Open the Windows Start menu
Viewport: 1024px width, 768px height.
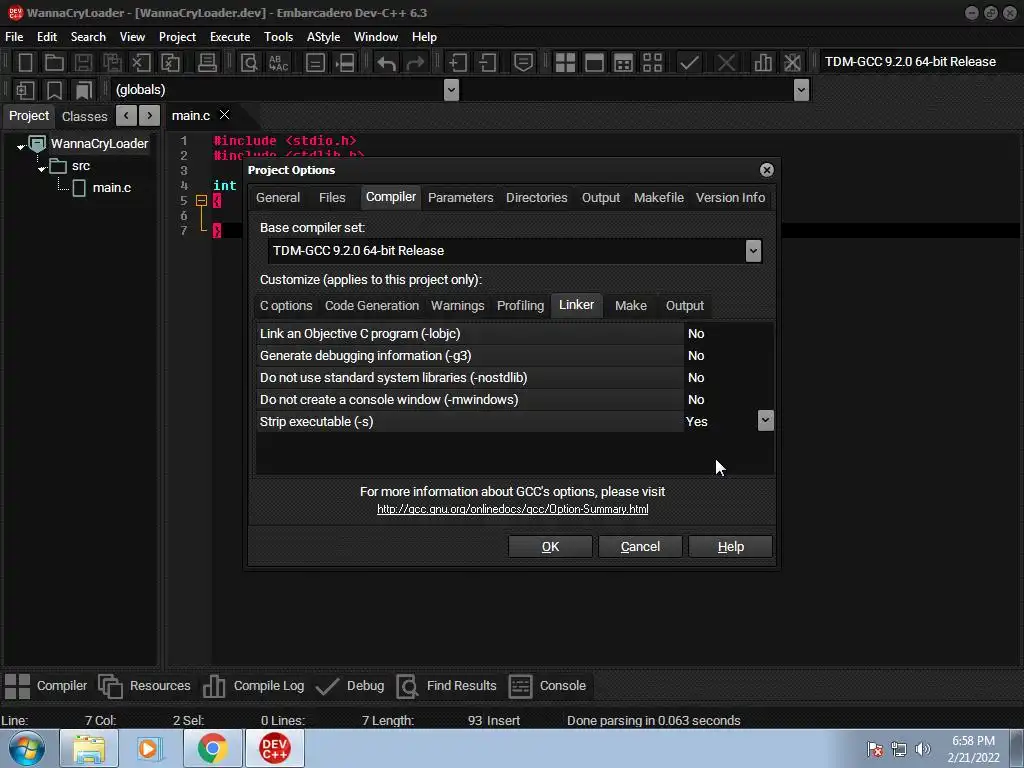pyautogui.click(x=27, y=748)
